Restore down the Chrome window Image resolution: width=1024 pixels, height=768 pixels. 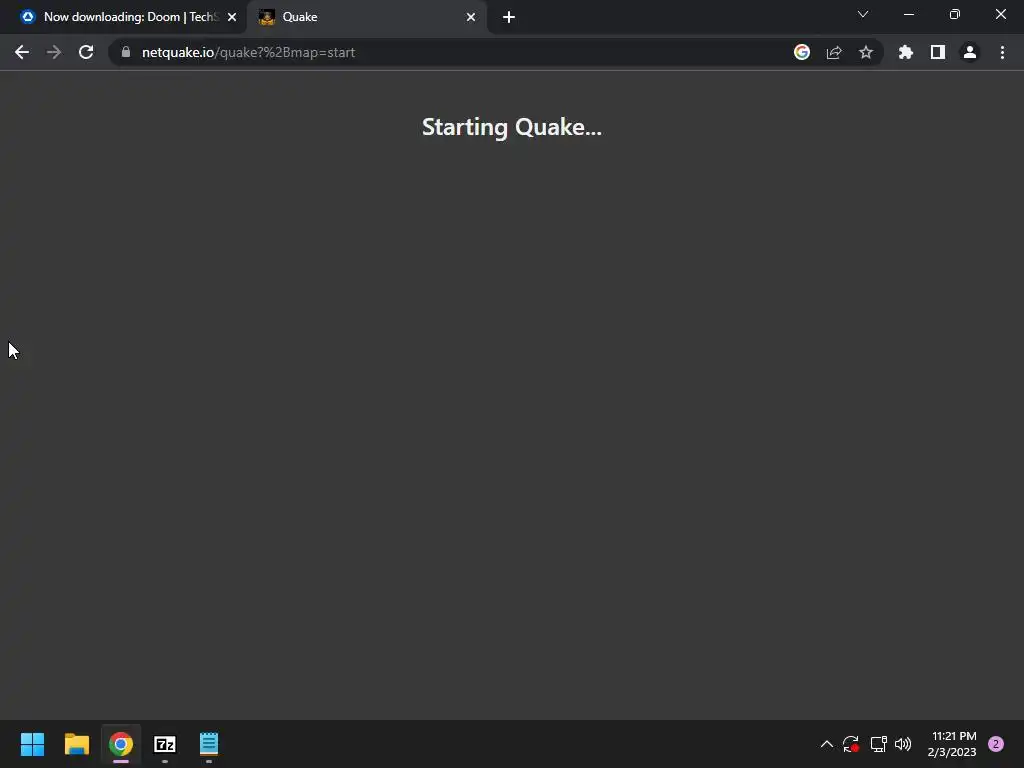(955, 14)
